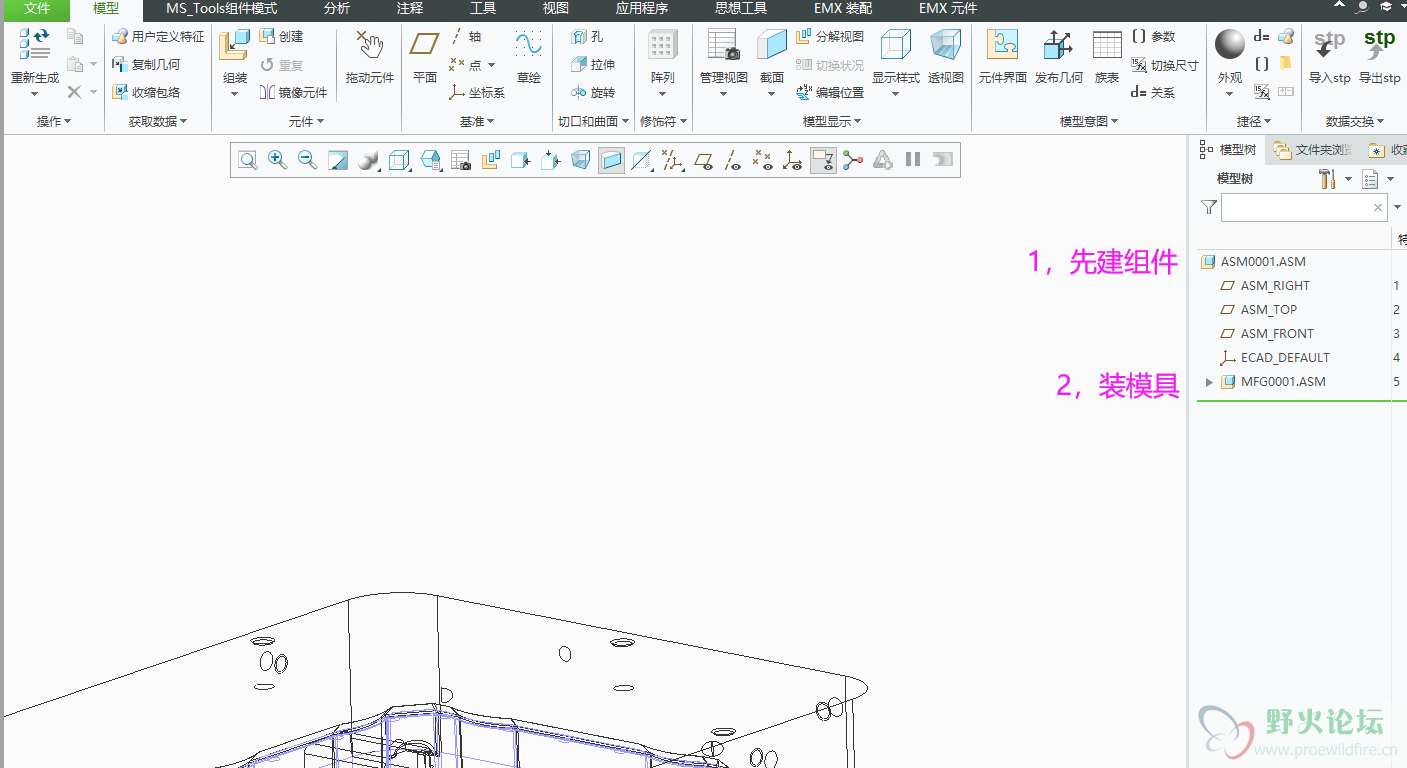The image size is (1407, 768).
Task: Open the 文件 menu
Action: [x=35, y=8]
